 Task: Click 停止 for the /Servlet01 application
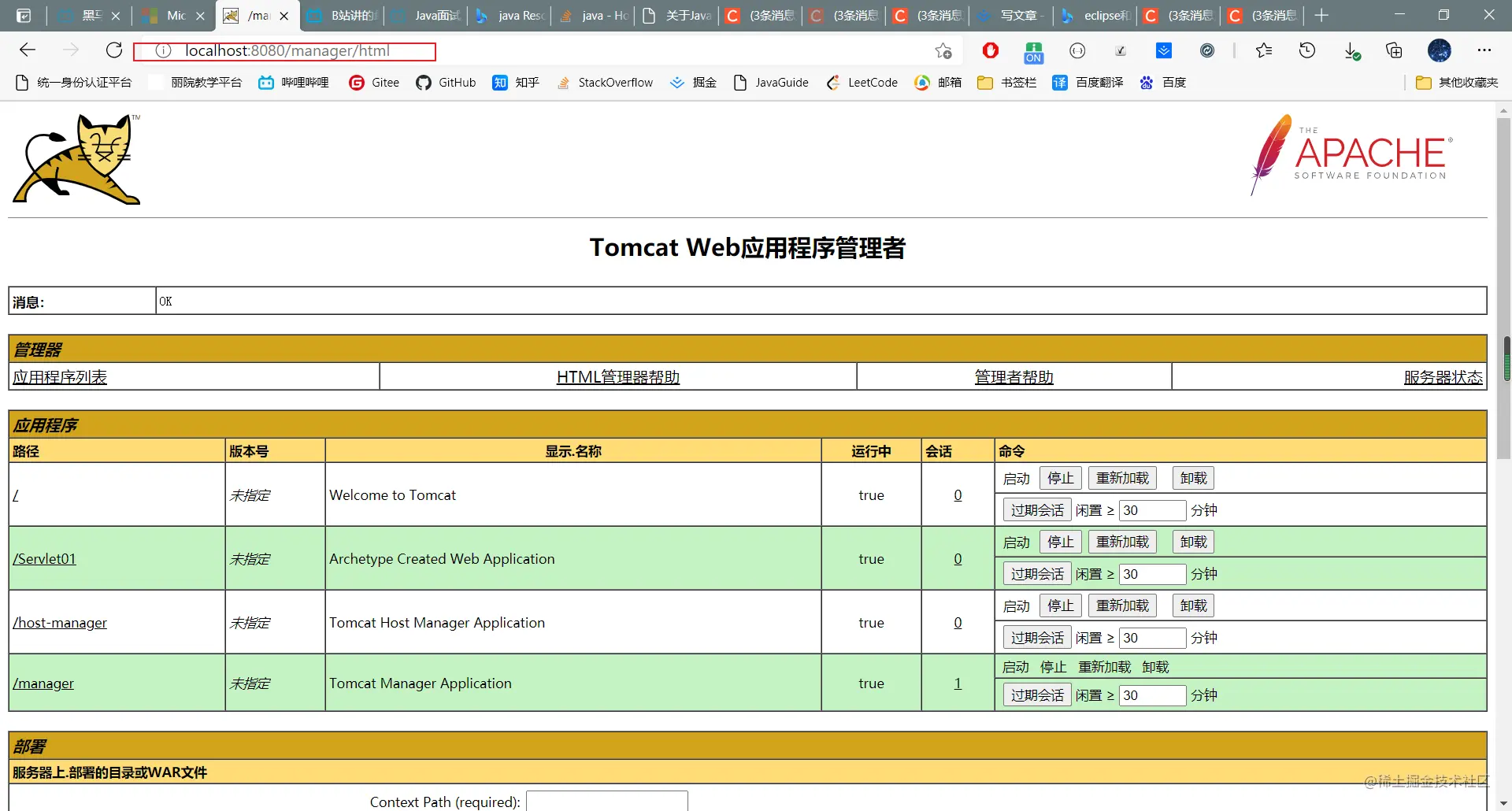[x=1060, y=542]
